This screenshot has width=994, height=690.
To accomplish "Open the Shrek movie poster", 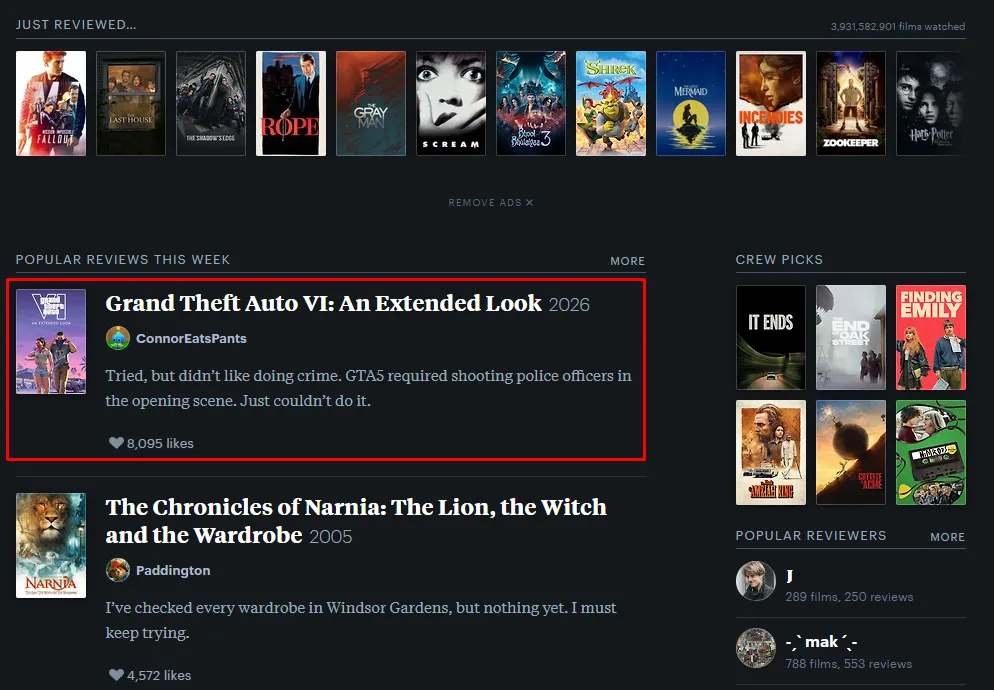I will click(x=611, y=103).
